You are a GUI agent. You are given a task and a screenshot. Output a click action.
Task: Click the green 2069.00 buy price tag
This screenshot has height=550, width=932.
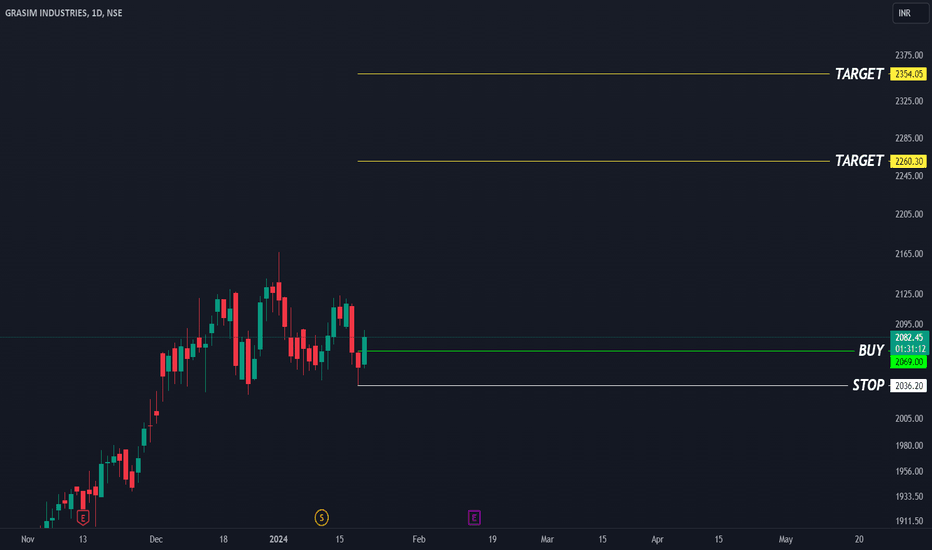point(909,362)
